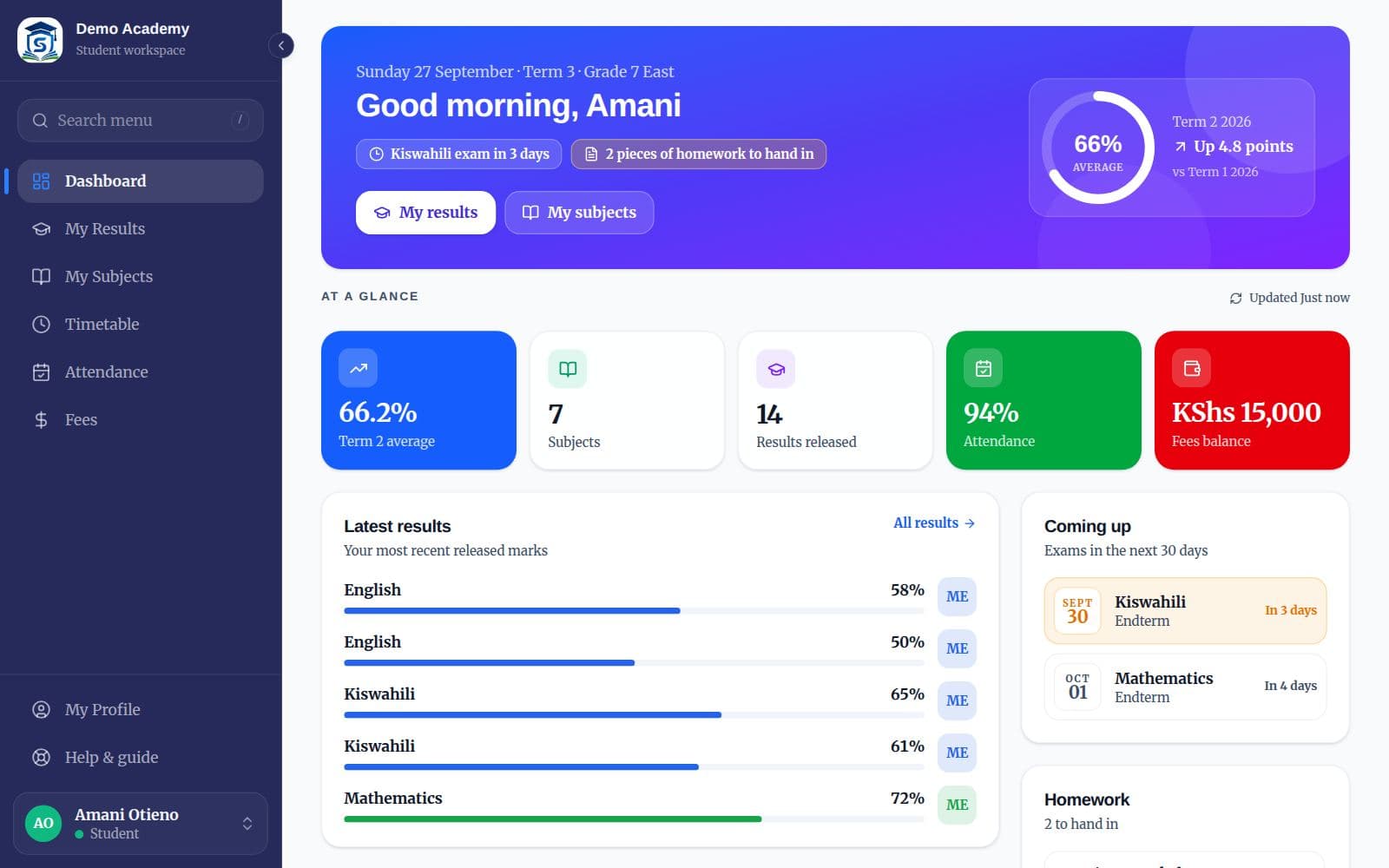
Task: Click the Help & guide lifebuoy icon
Action: [x=41, y=758]
